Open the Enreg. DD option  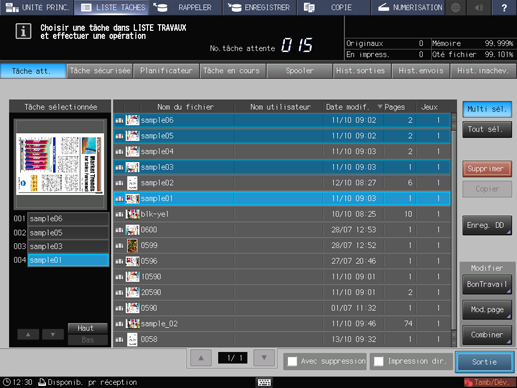pos(487,225)
